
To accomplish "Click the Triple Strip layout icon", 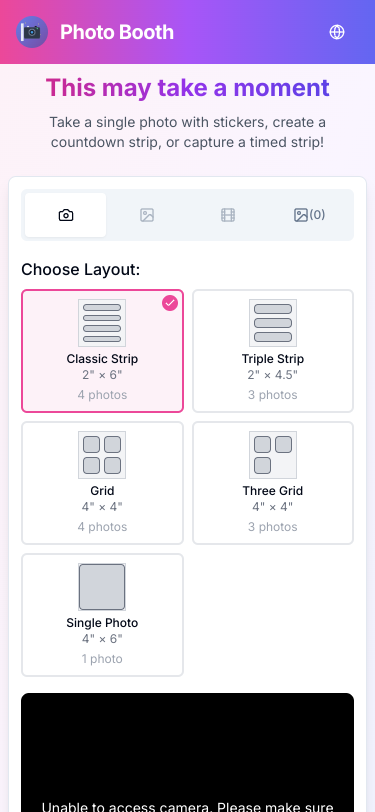I will 273,323.
